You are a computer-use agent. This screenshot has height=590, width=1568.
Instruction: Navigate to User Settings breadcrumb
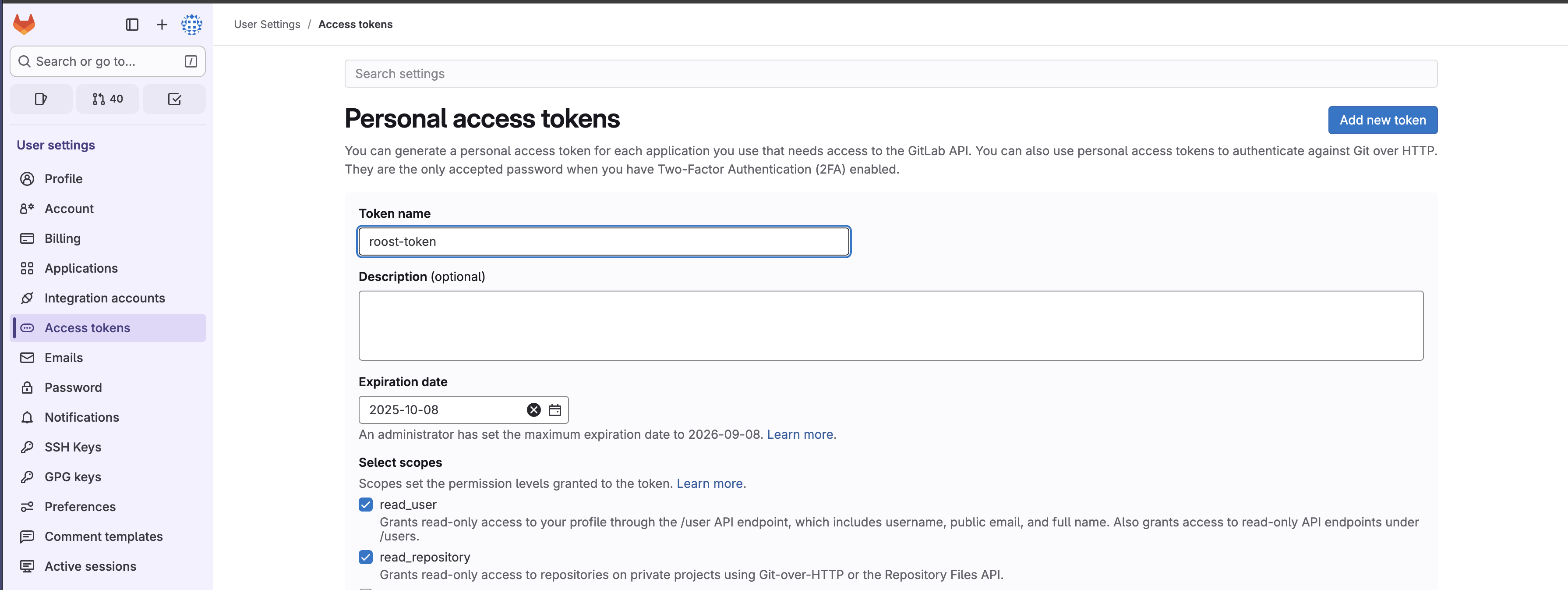coord(267,25)
